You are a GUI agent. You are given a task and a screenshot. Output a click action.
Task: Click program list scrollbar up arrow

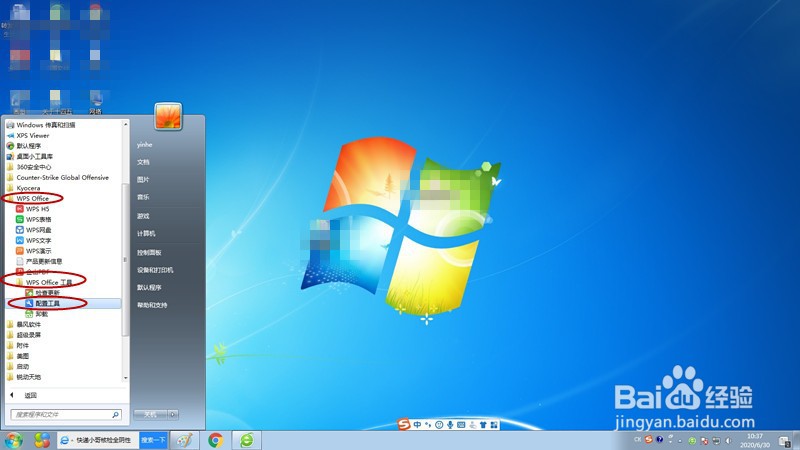pos(126,124)
